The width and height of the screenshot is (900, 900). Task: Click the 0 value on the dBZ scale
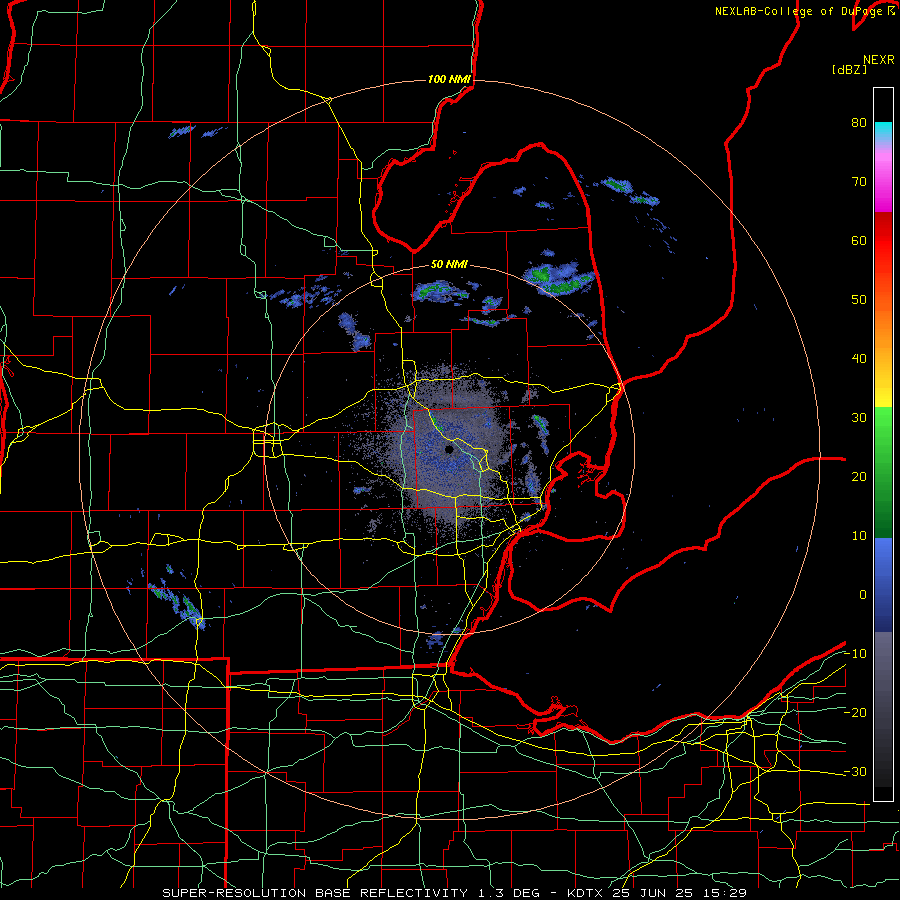[863, 595]
